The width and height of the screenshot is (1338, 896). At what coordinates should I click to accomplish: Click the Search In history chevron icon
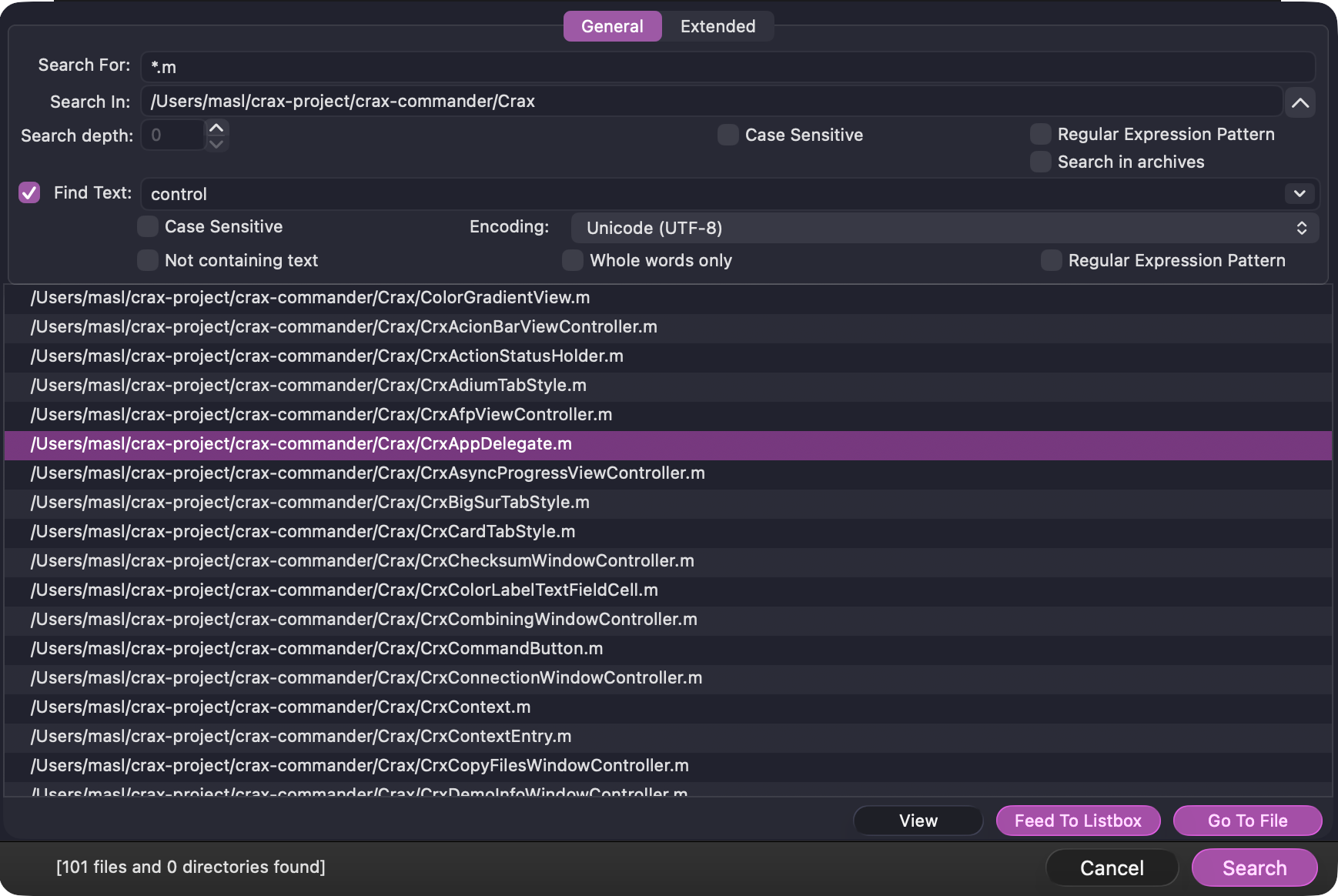click(x=1300, y=102)
